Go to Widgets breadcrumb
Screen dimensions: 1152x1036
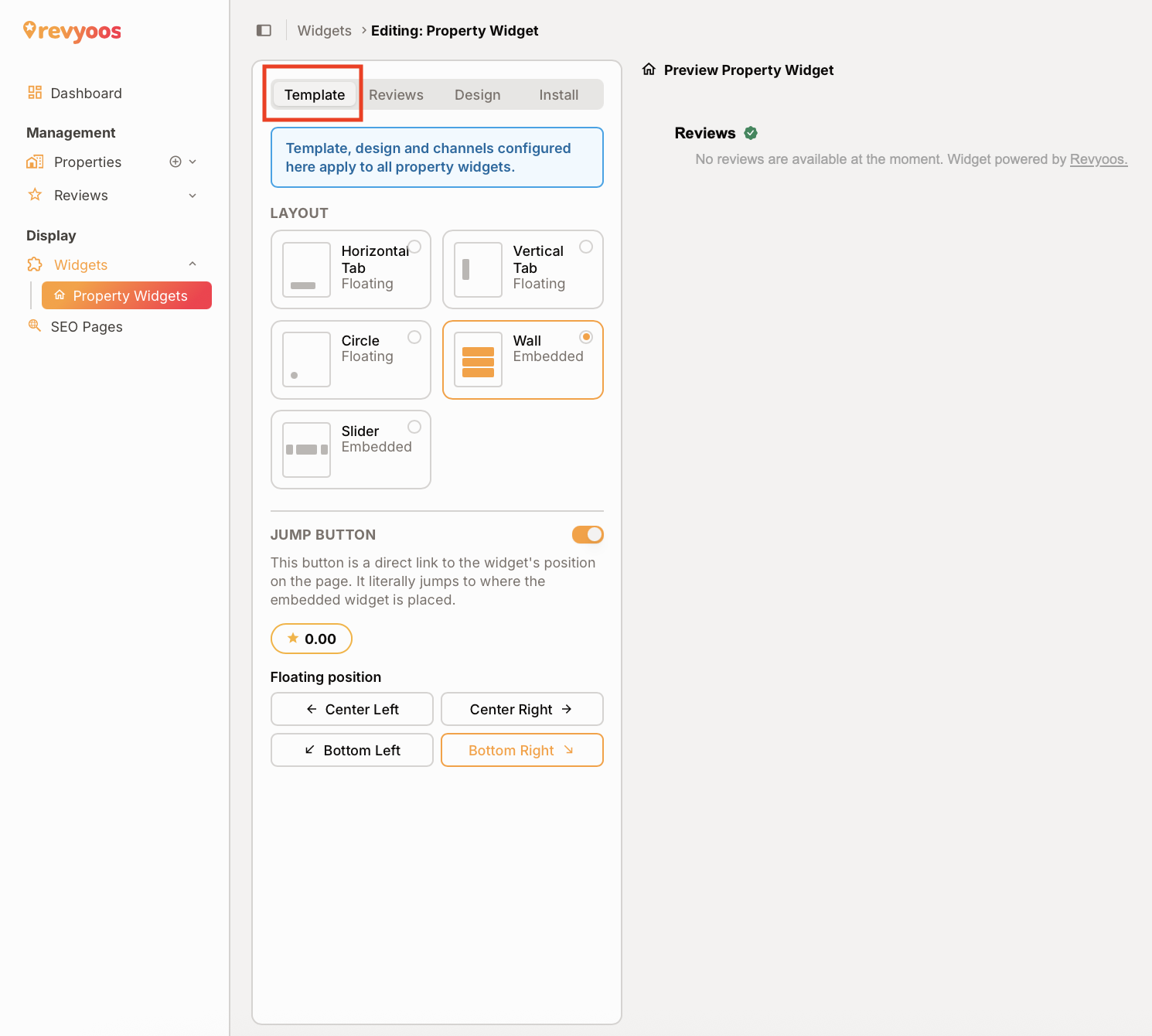[324, 30]
